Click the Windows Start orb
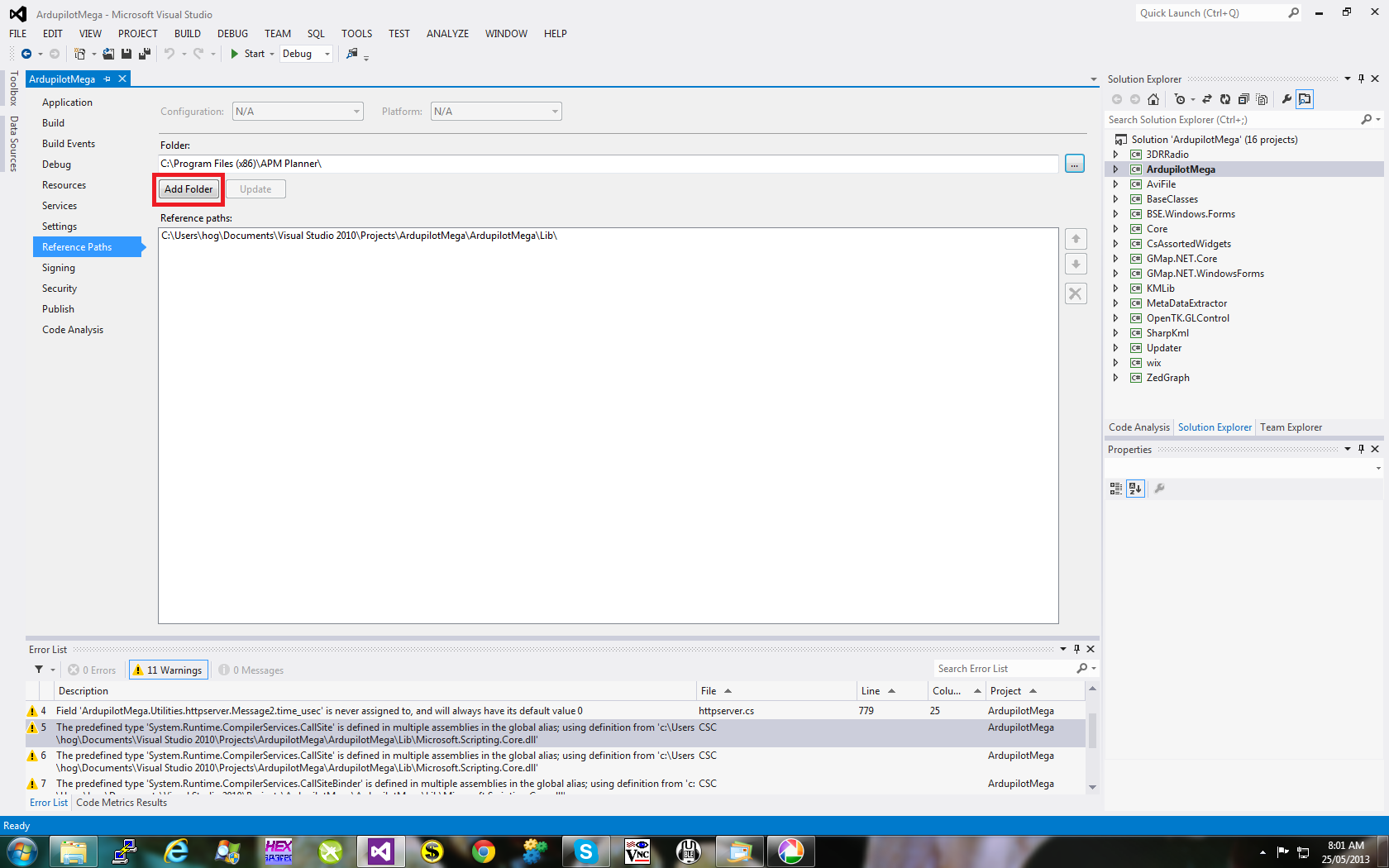1389x868 pixels. [x=21, y=851]
